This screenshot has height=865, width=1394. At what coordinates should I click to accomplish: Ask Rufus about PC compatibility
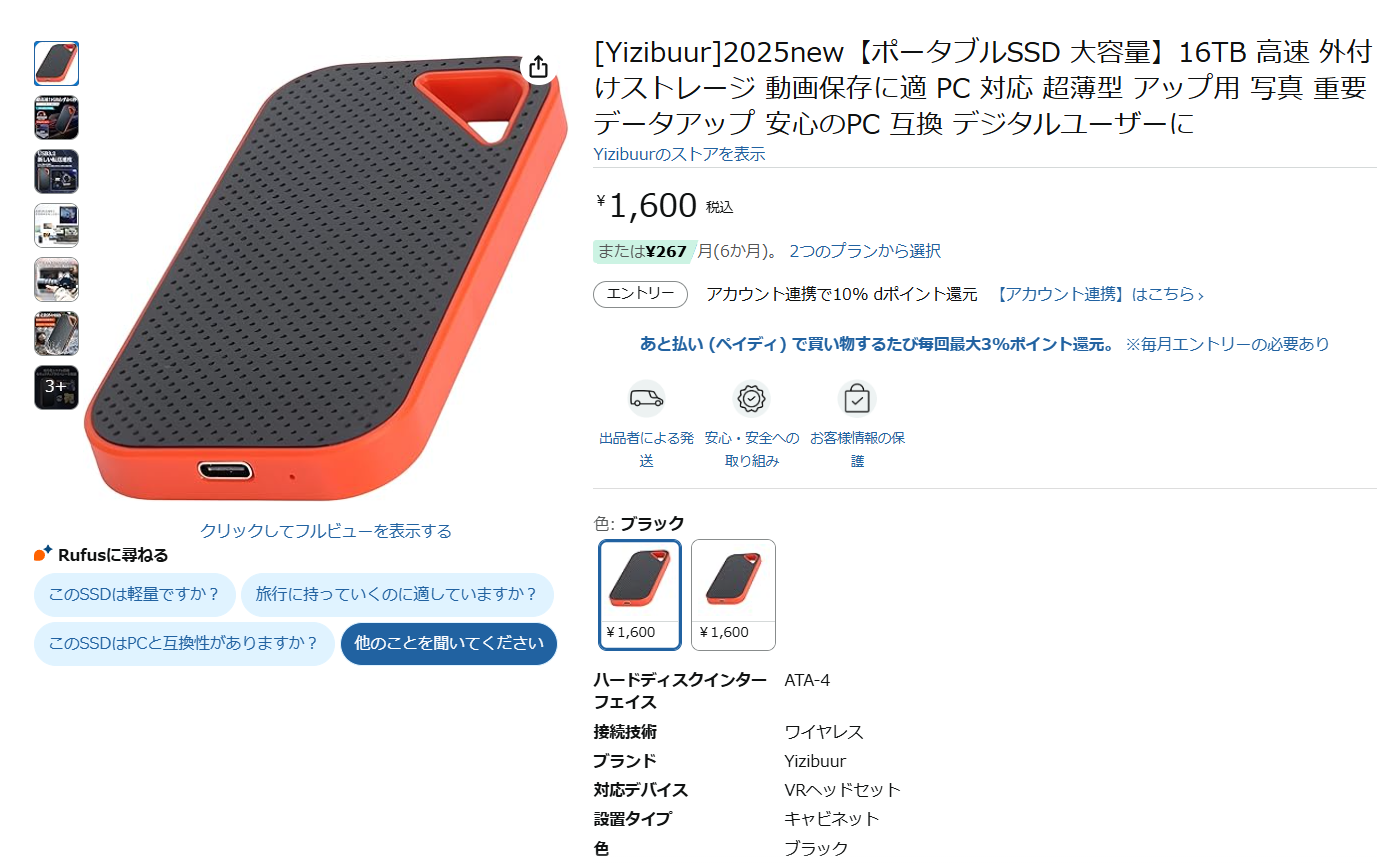coord(184,643)
